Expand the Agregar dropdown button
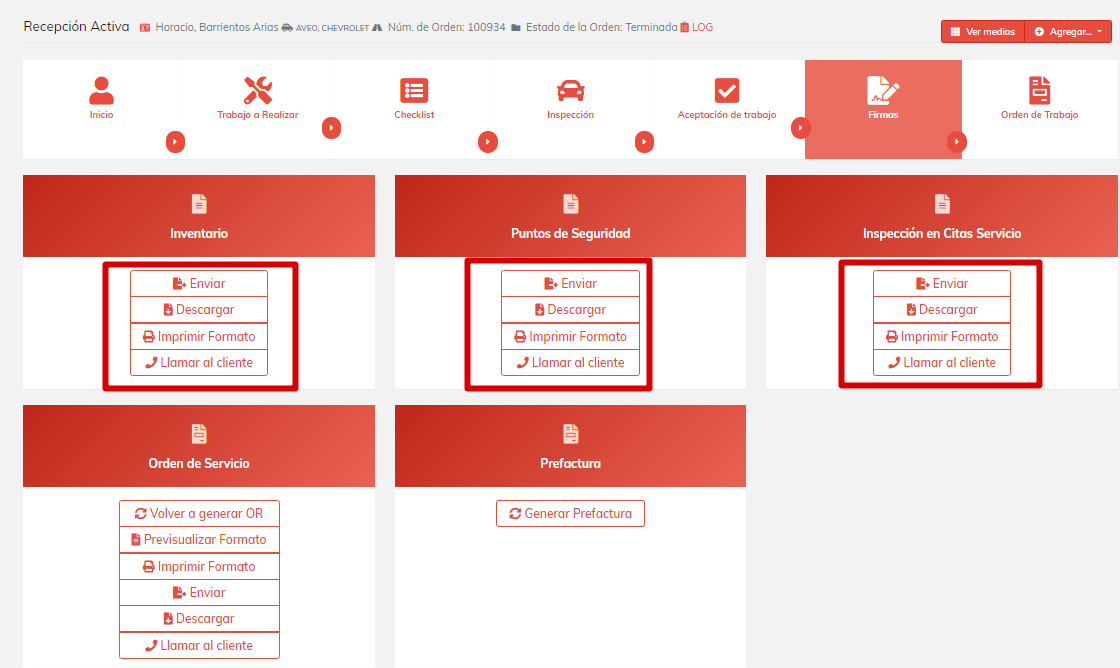The width and height of the screenshot is (1120, 668). pyautogui.click(x=1069, y=32)
